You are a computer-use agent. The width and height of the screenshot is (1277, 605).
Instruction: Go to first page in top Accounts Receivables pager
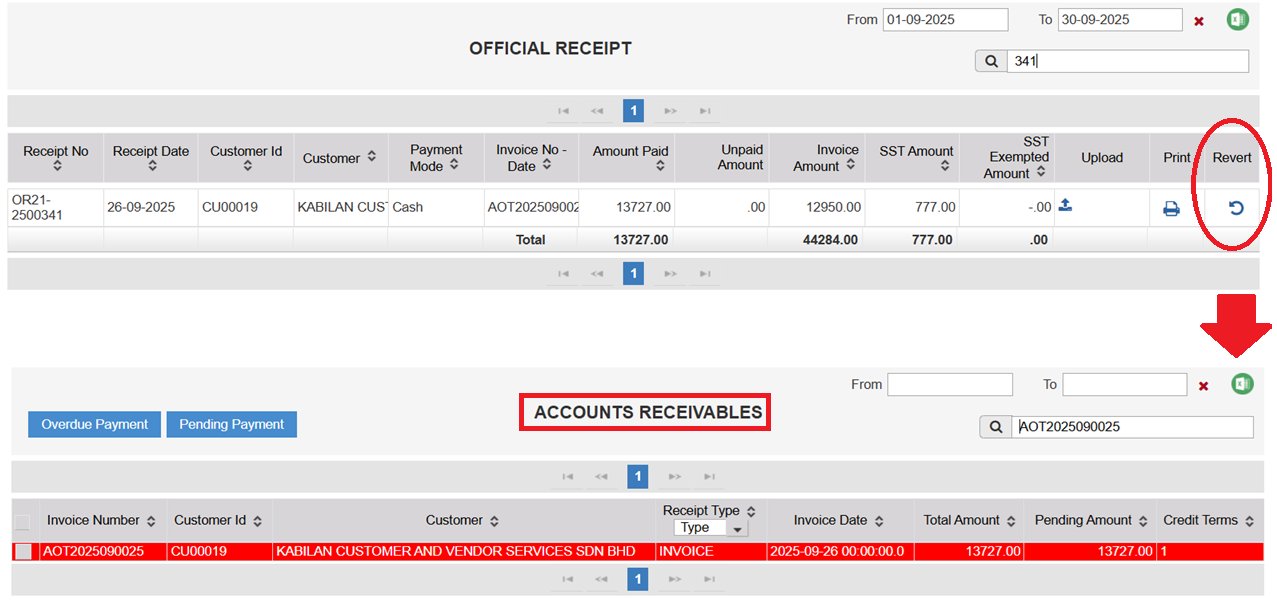click(568, 477)
